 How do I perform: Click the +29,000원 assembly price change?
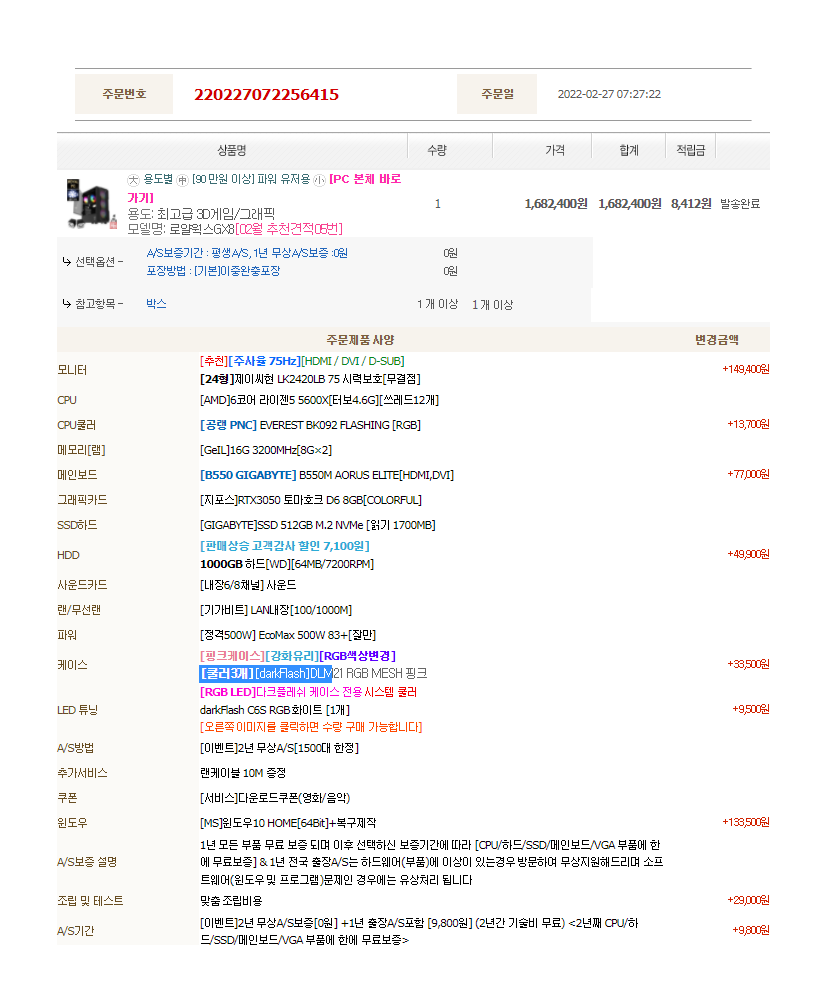(x=748, y=900)
